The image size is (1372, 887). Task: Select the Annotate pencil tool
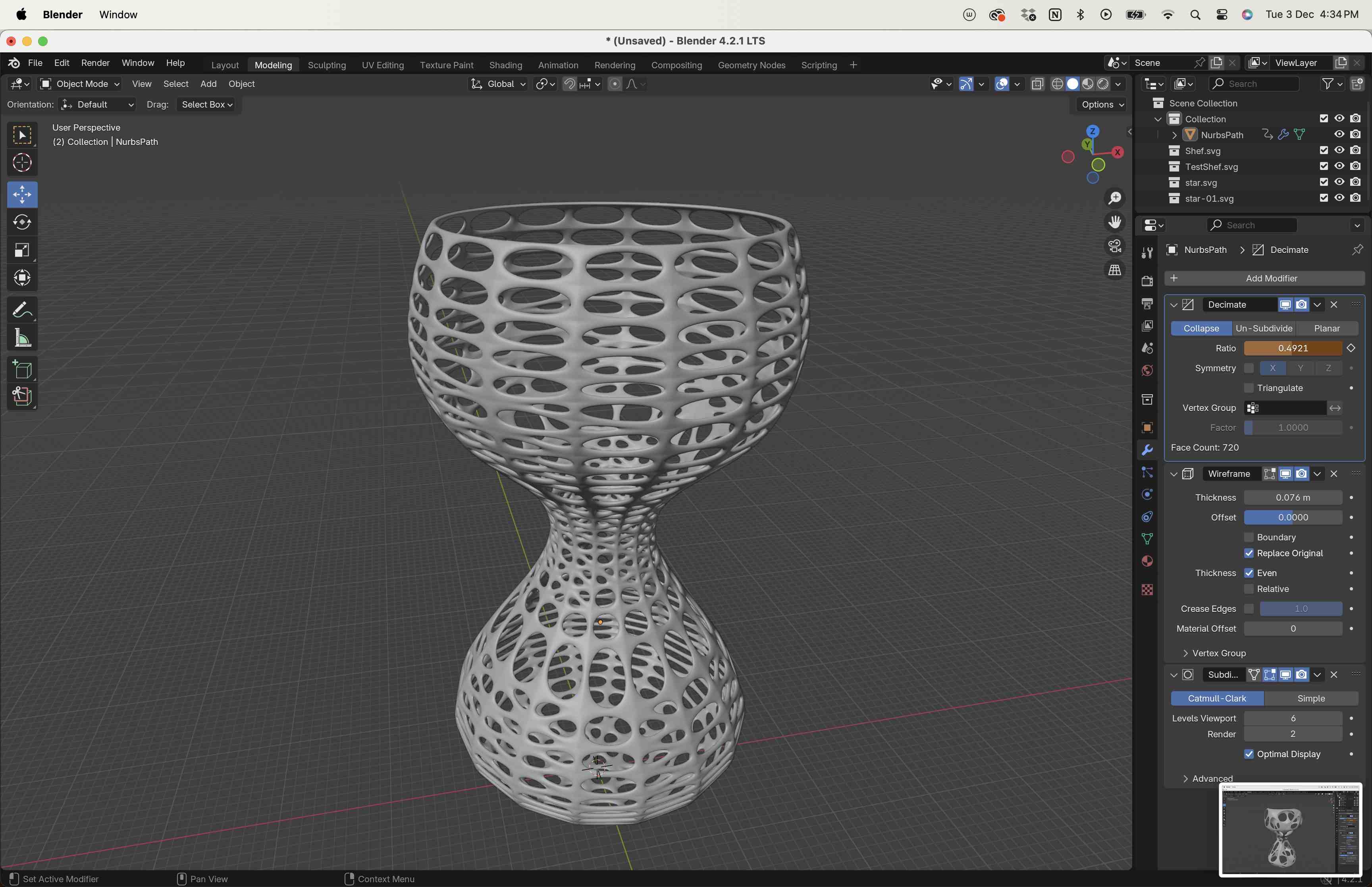click(x=22, y=310)
